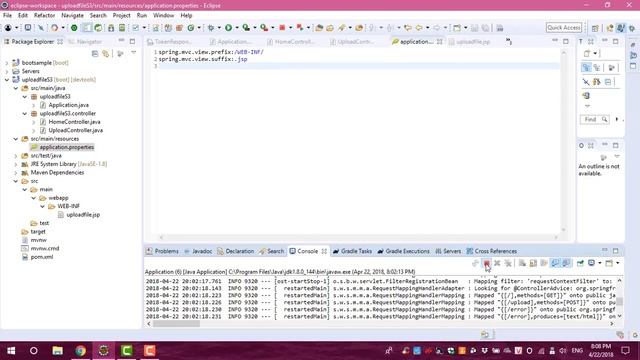Viewport: 640px width, 360px height.
Task: Toggle Link with Editor in Package Explorer
Action: [106, 54]
